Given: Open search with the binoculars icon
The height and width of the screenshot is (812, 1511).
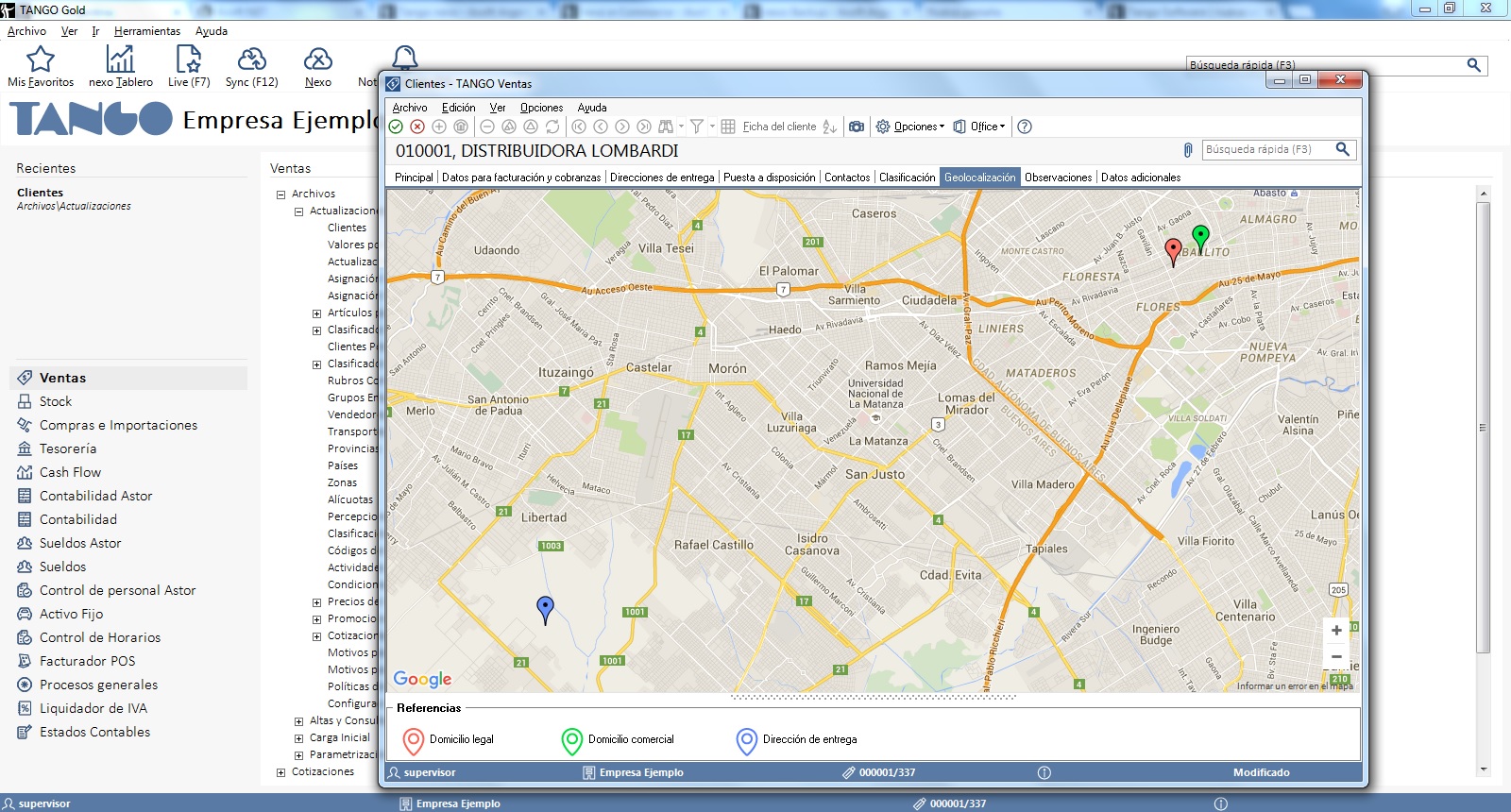Looking at the screenshot, I should 666,127.
